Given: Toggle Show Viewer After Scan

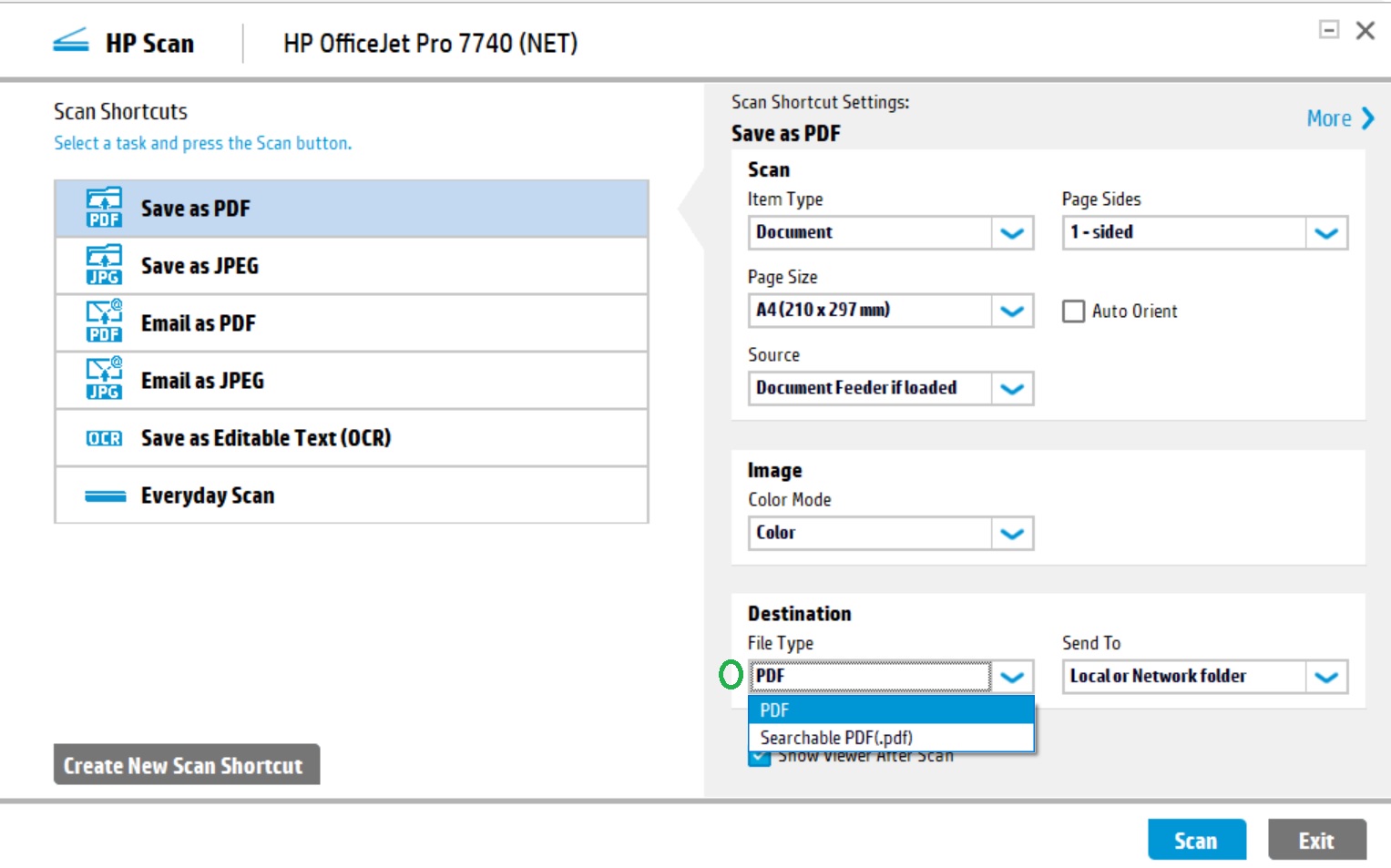Looking at the screenshot, I should click(761, 756).
